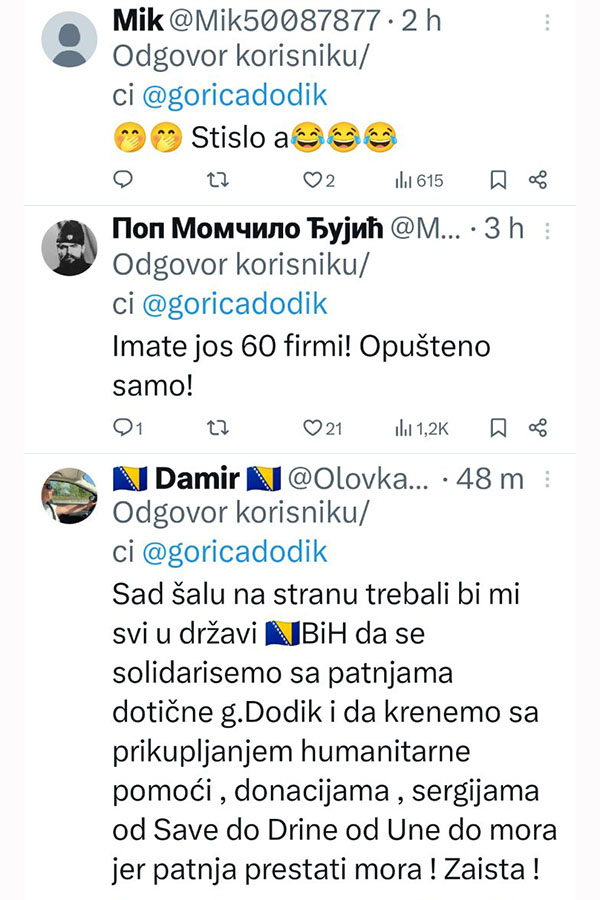This screenshot has width=600, height=900.
Task: Retweet Mik's 'Stislo' reply
Action: [x=216, y=180]
